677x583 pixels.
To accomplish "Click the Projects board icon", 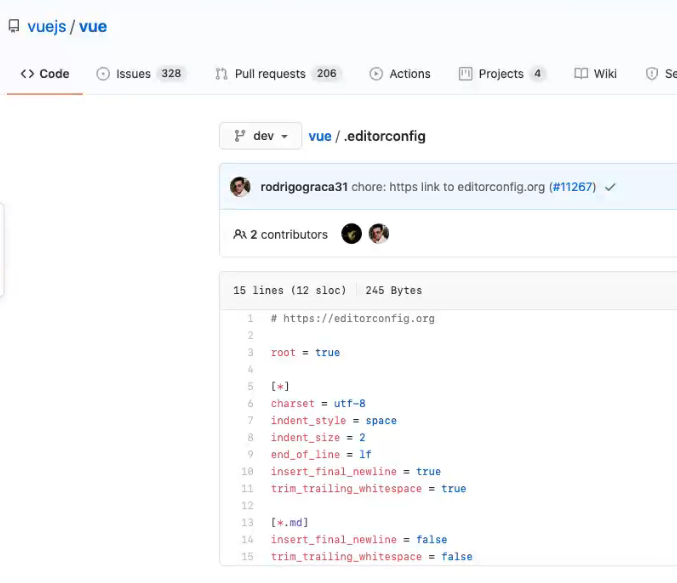I will pyautogui.click(x=465, y=74).
